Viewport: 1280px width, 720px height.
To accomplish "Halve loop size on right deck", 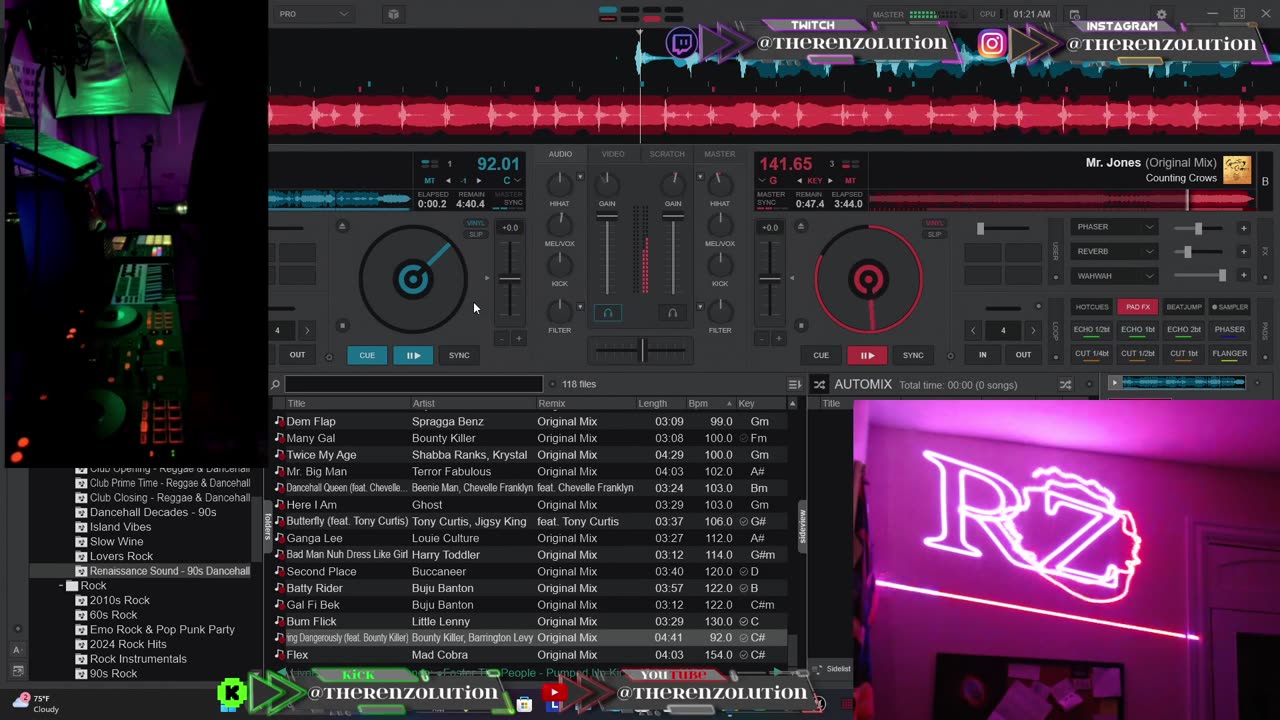I will click(973, 330).
